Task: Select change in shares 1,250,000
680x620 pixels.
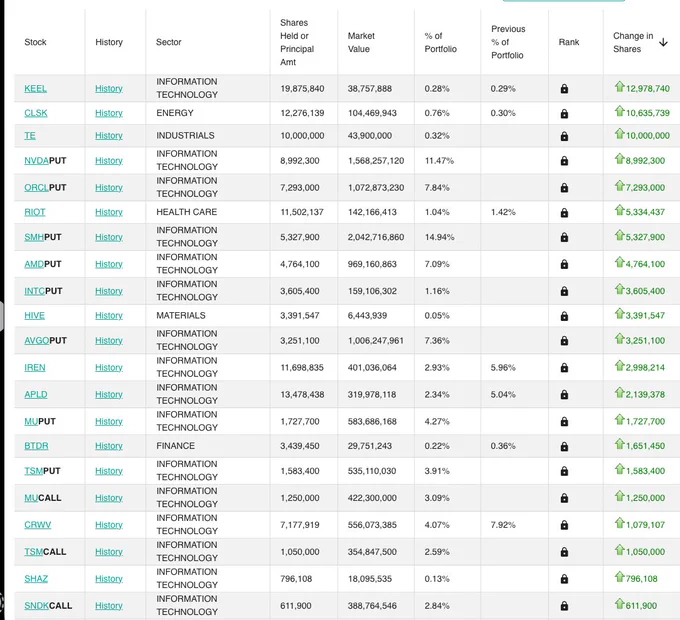Action: pos(645,498)
